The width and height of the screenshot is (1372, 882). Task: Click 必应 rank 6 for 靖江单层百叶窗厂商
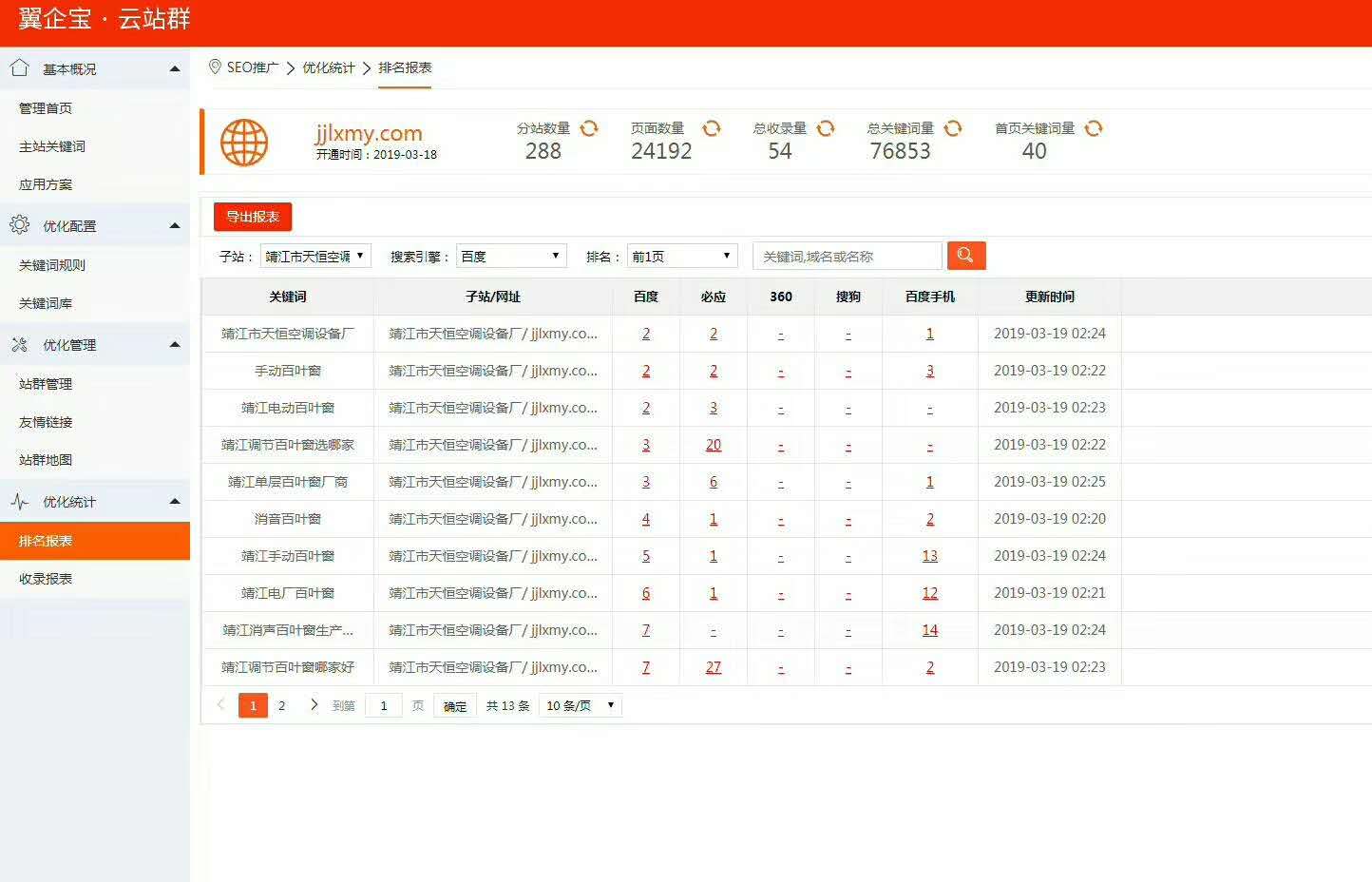coord(714,482)
